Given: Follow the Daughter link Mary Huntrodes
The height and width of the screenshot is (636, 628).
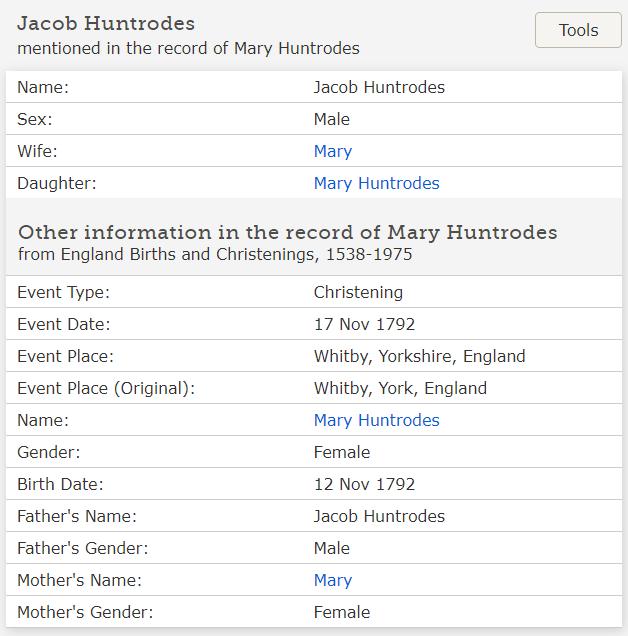Looking at the screenshot, I should click(376, 183).
